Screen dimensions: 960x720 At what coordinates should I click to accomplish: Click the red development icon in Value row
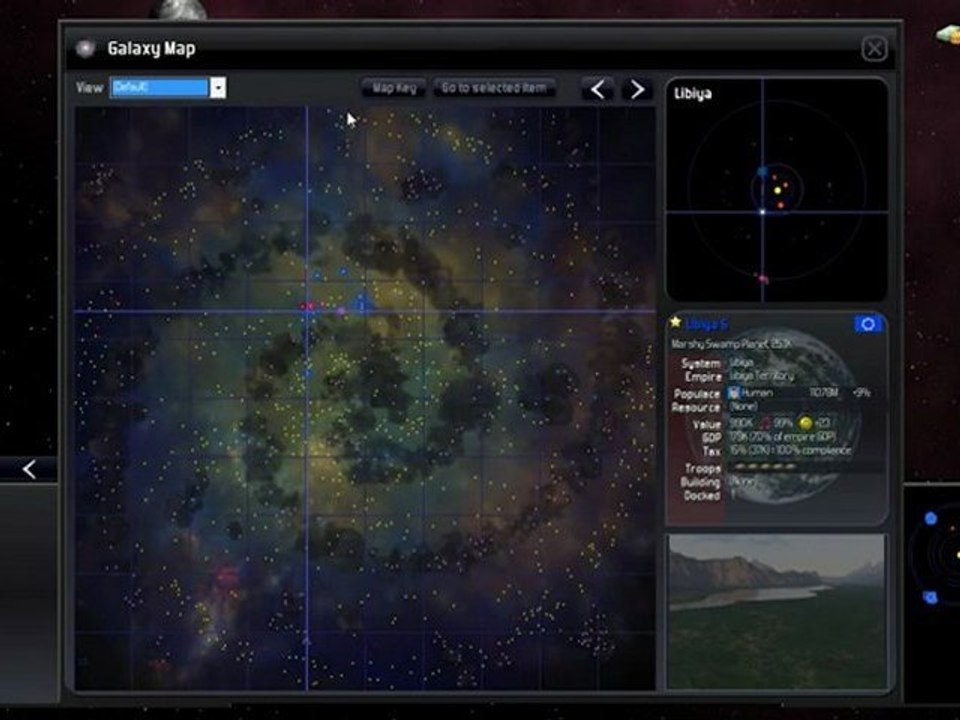point(765,423)
